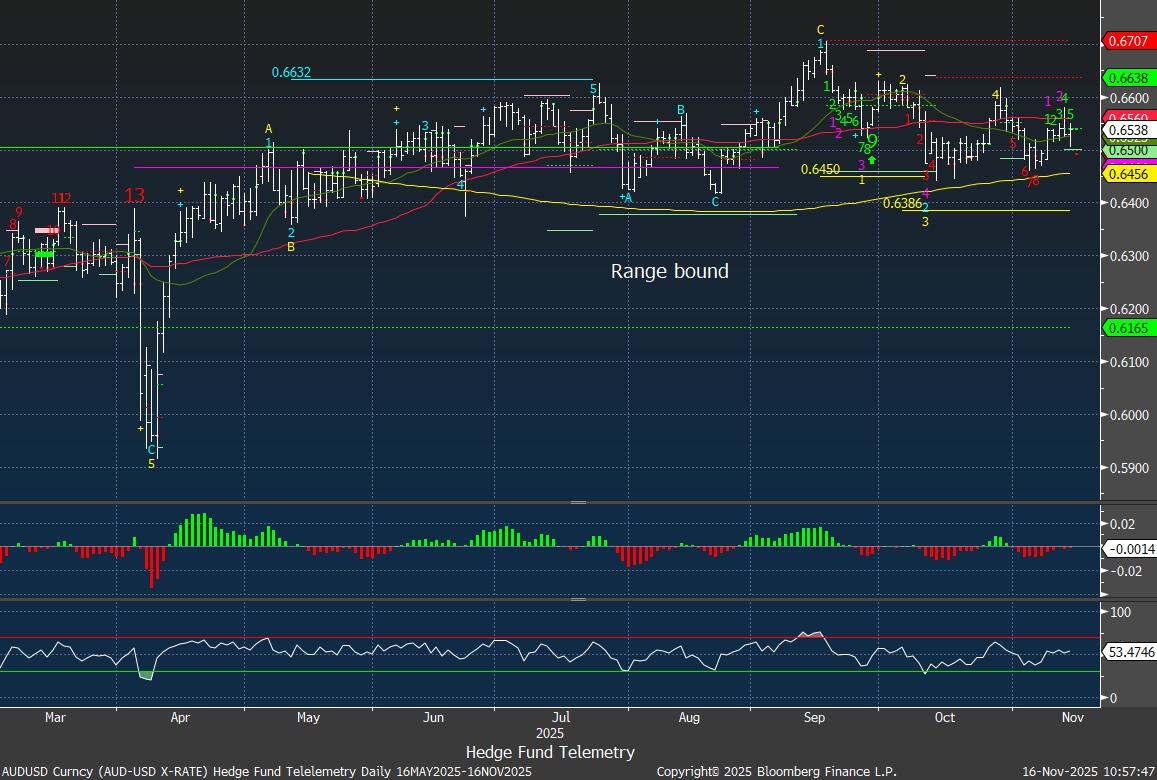The width and height of the screenshot is (1157, 780).
Task: Click the green 0.6165 price level tag
Action: pos(1128,327)
